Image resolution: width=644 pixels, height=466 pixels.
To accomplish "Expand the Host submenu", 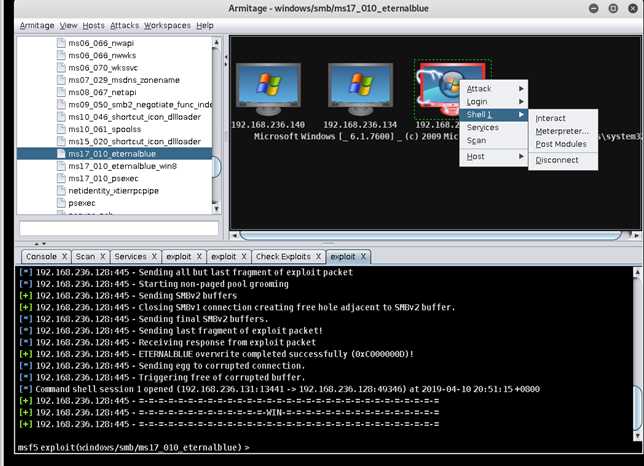I will click(x=494, y=156).
